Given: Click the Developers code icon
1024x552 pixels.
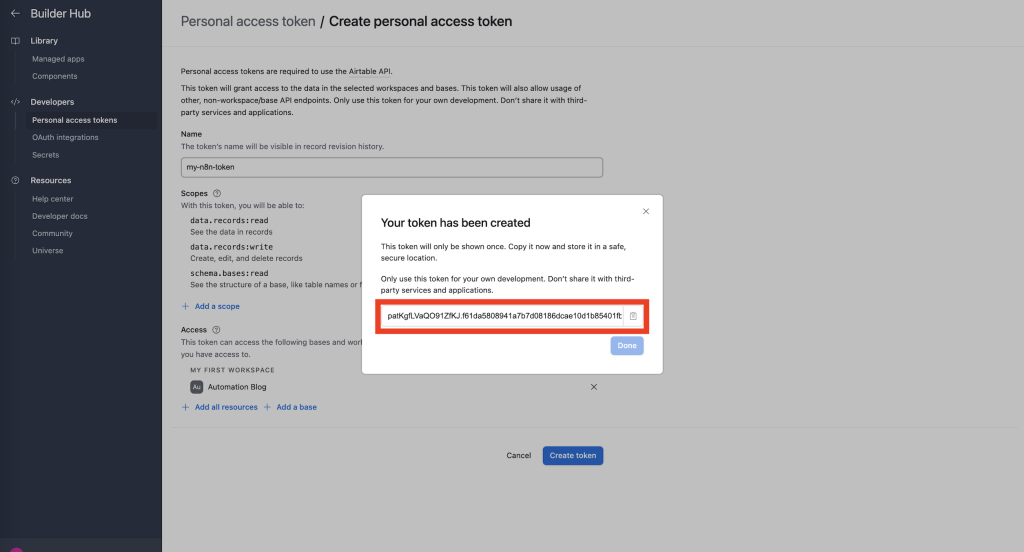Looking at the screenshot, I should tap(15, 102).
